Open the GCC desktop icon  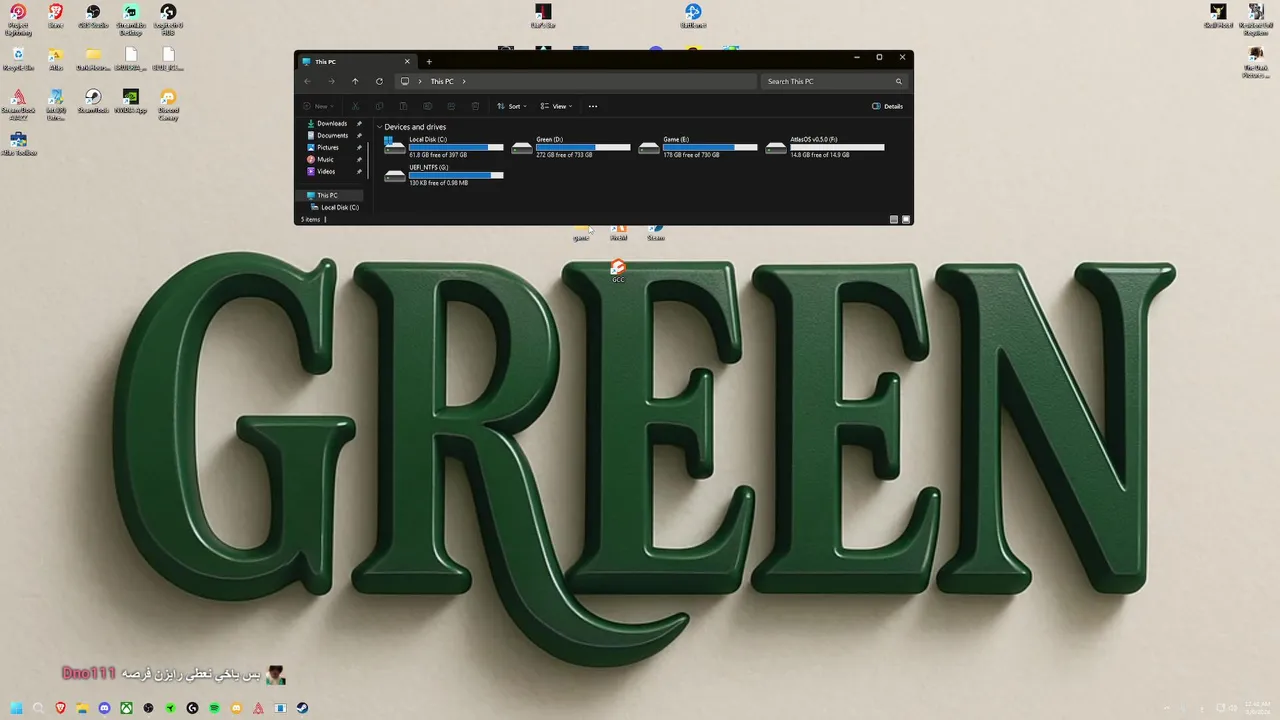(618, 271)
